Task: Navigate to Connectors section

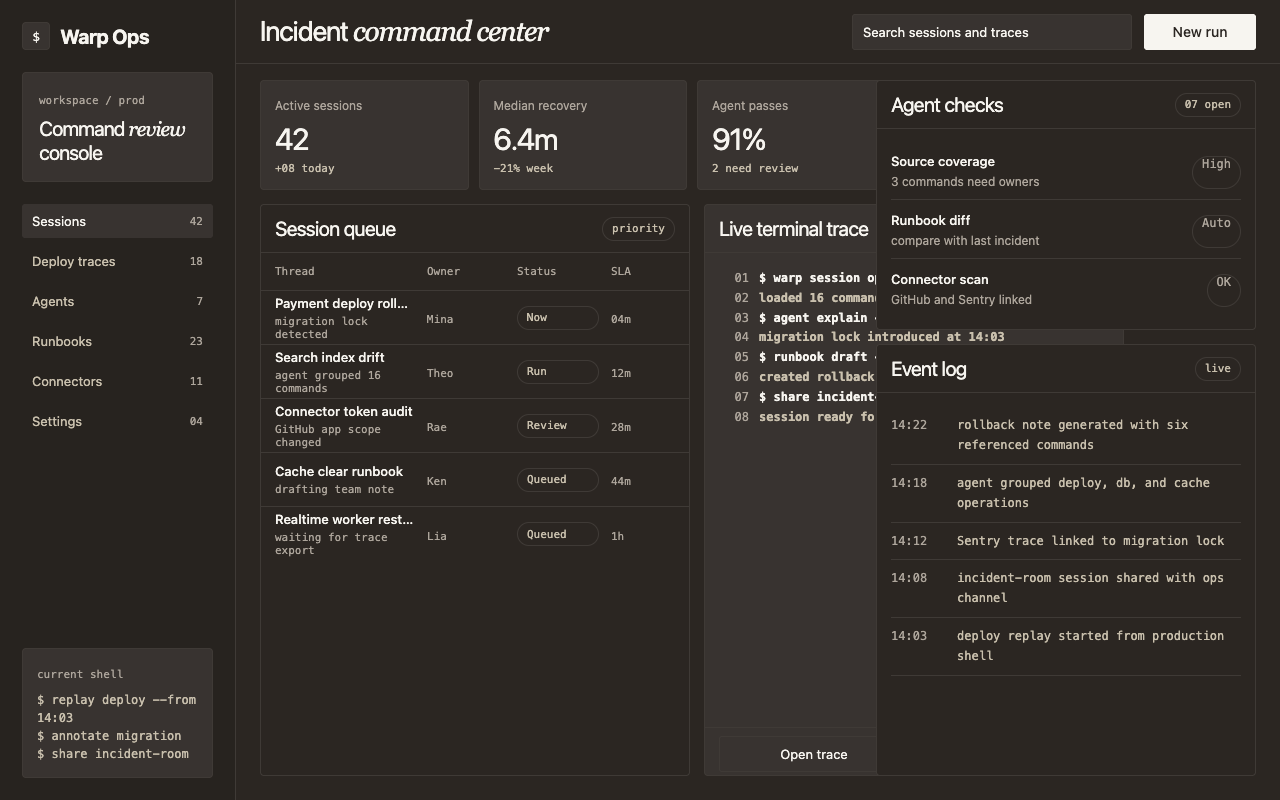Action: tap(117, 381)
